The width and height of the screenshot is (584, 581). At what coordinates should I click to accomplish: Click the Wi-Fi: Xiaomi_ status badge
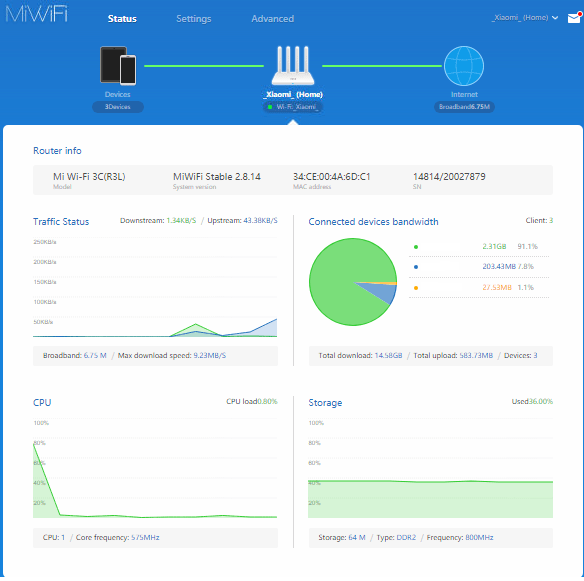(293, 107)
